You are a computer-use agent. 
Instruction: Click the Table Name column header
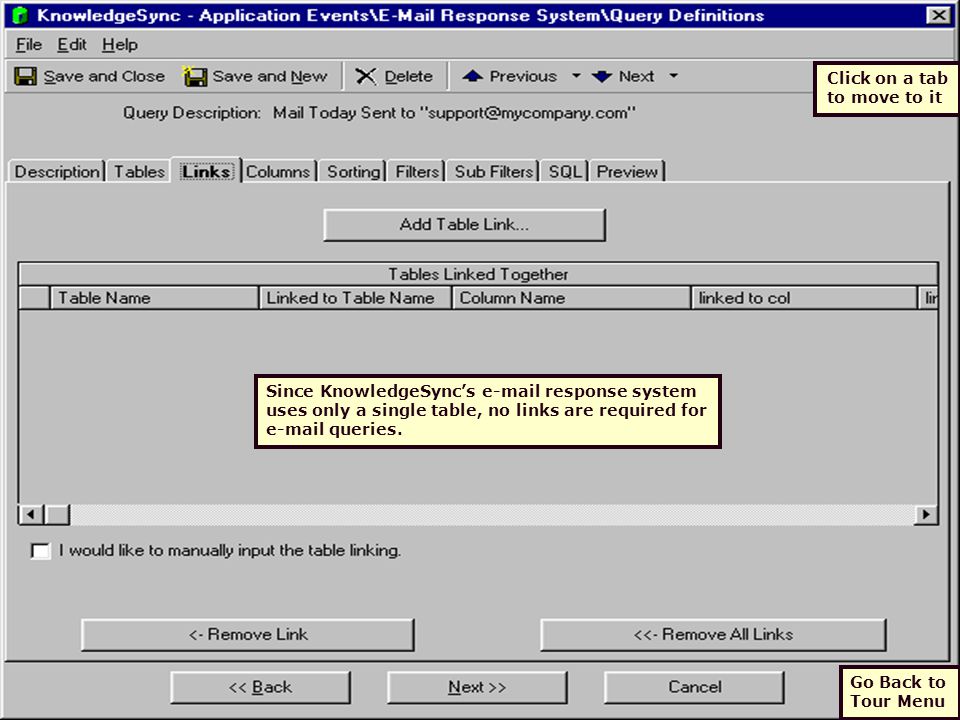154,298
